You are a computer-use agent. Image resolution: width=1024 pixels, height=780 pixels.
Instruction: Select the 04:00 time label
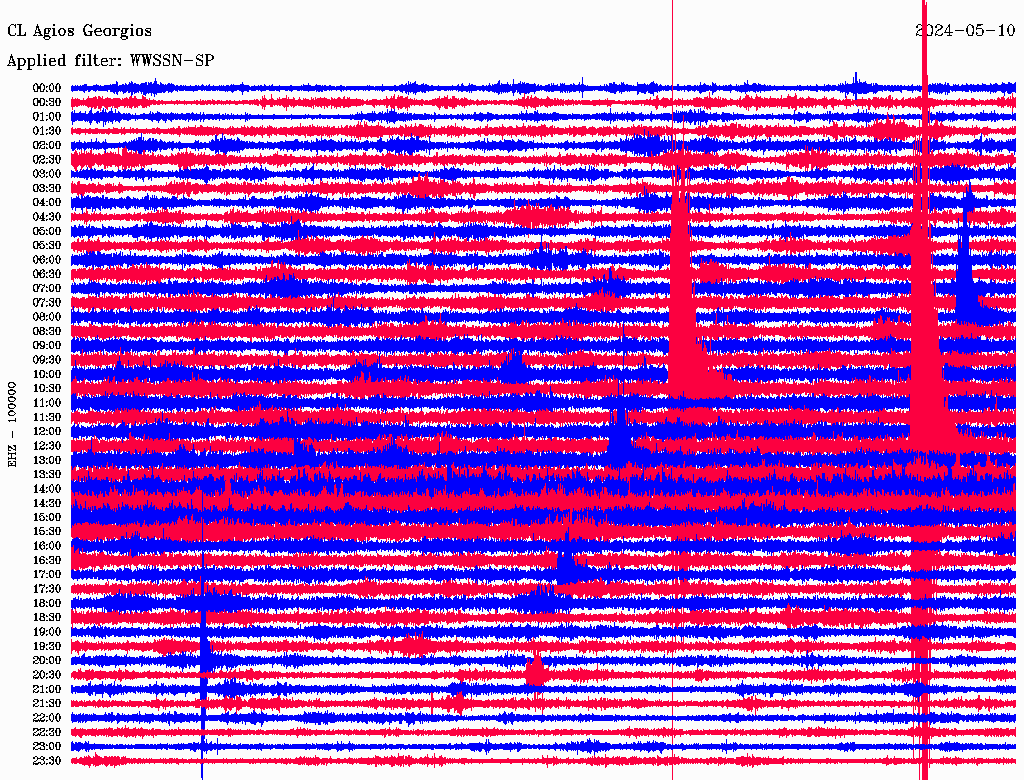click(x=47, y=203)
